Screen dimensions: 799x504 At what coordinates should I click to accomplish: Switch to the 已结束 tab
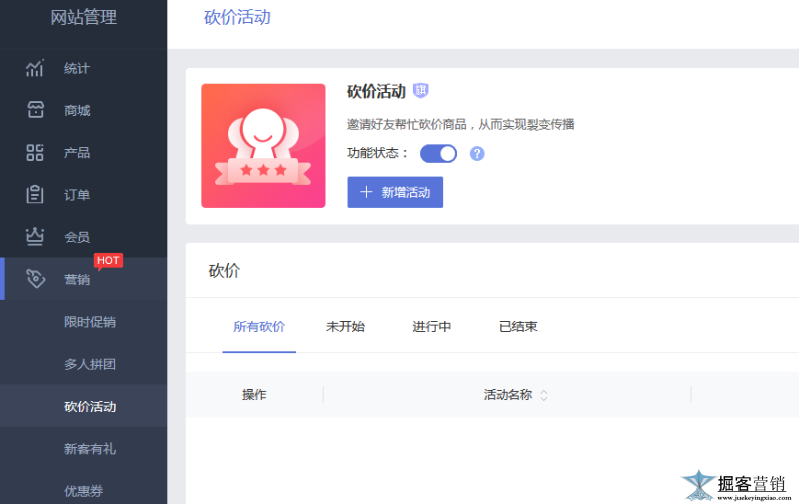(x=518, y=327)
